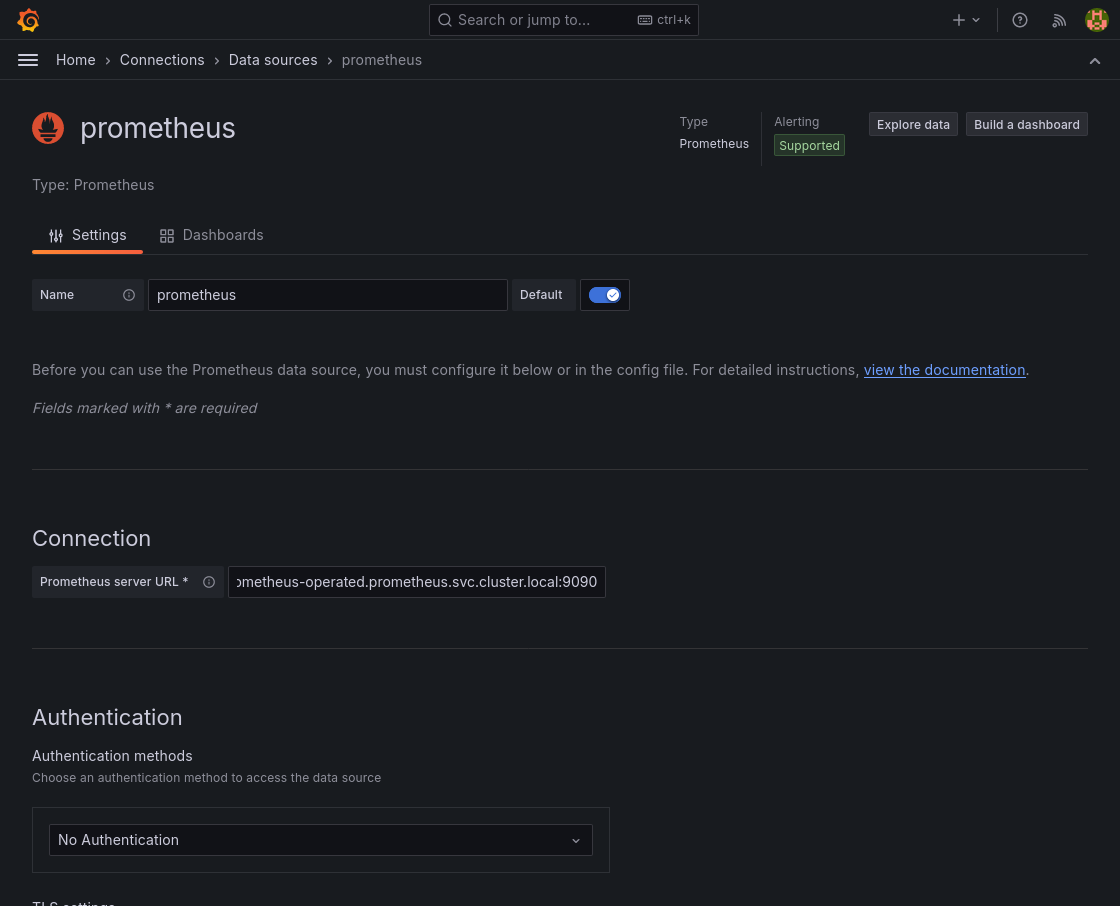Click the info icon beside Name label
This screenshot has height=906, width=1120.
pyautogui.click(x=129, y=295)
